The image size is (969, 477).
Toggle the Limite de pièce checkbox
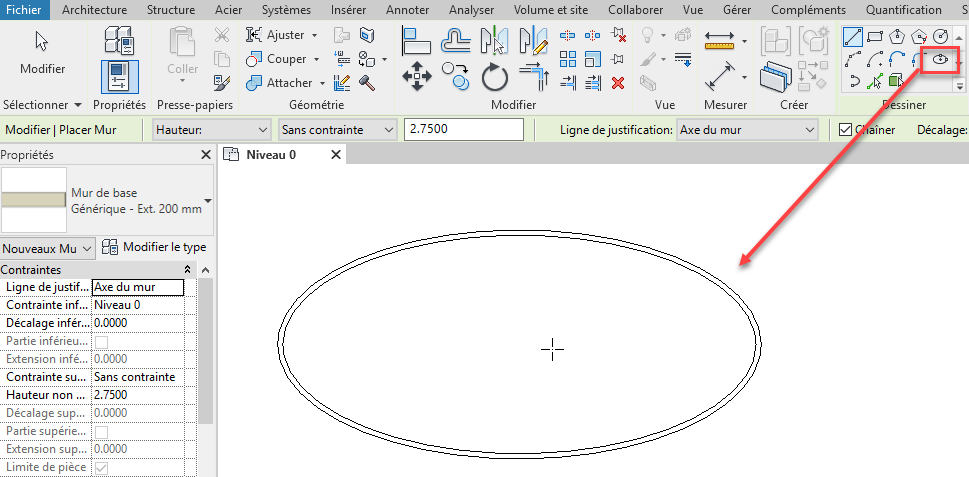coord(101,468)
